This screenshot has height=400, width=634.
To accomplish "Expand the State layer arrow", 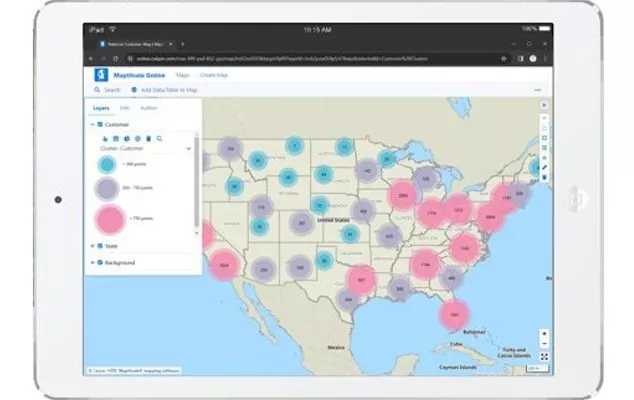I will point(92,245).
